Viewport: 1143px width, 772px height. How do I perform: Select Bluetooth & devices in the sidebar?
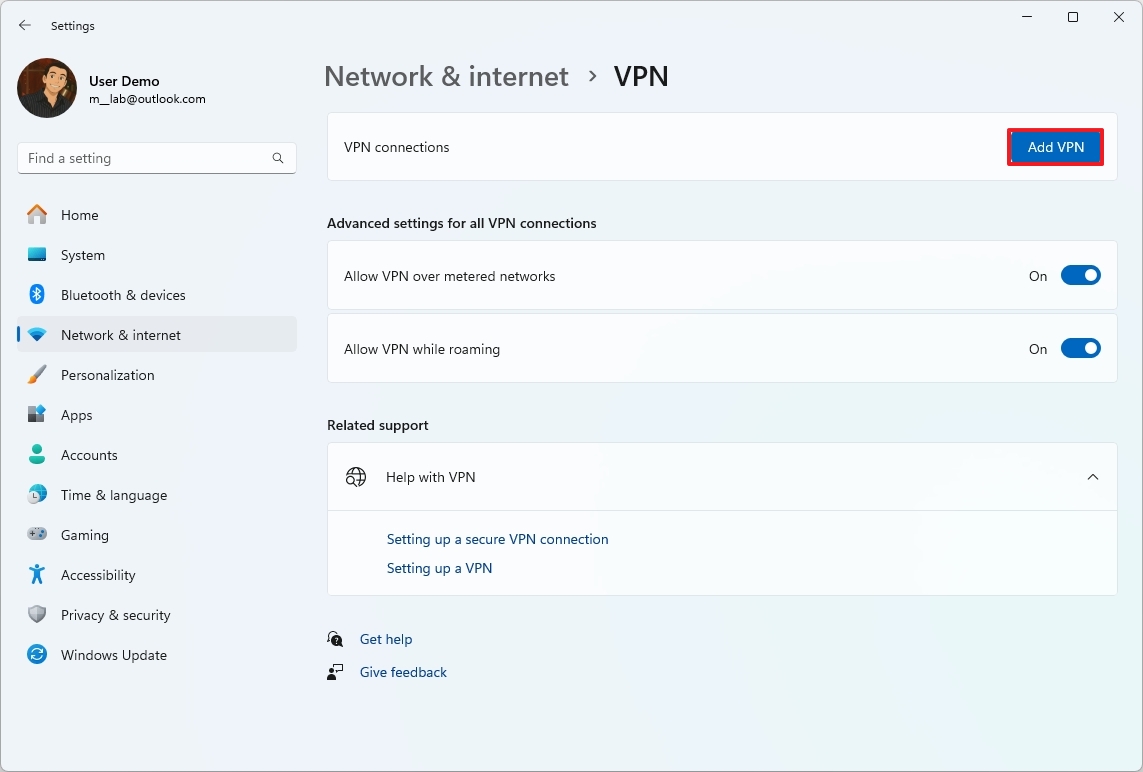point(121,294)
